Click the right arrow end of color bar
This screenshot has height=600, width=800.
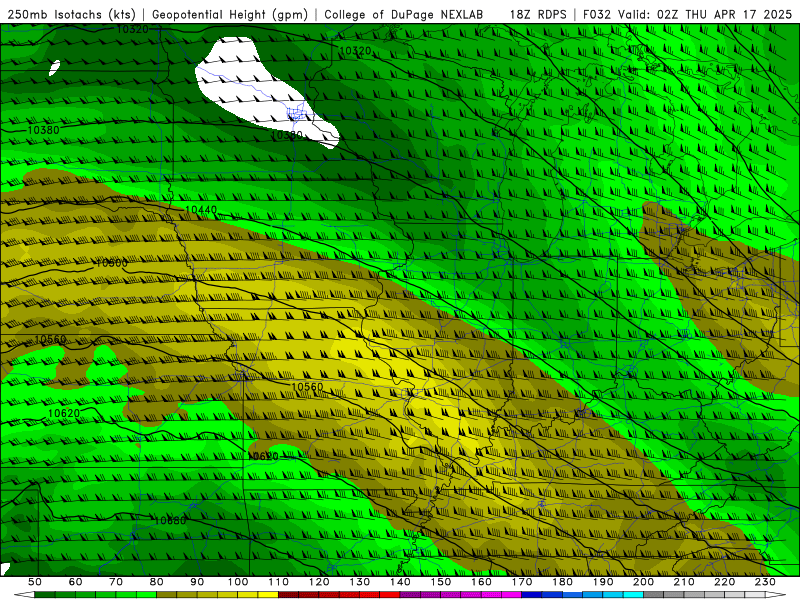[776, 595]
